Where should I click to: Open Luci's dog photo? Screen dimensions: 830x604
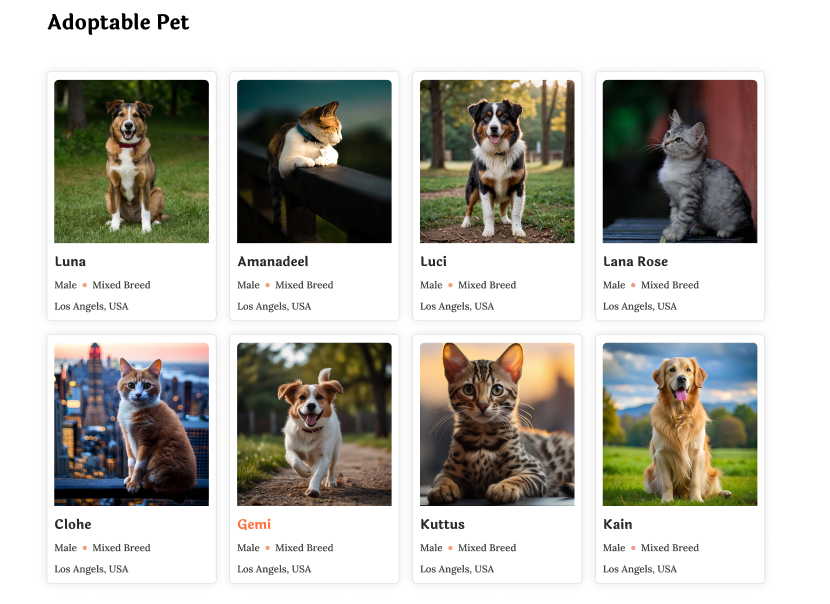[x=497, y=161]
